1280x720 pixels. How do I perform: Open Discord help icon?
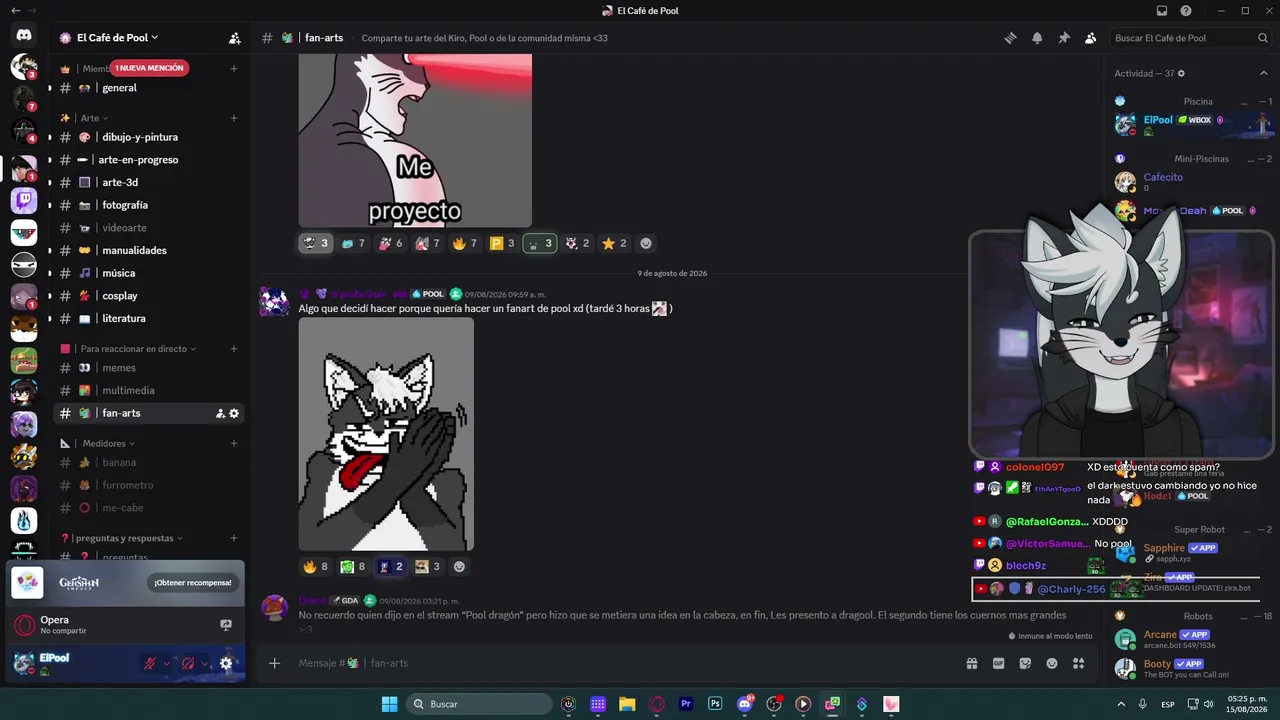1186,11
